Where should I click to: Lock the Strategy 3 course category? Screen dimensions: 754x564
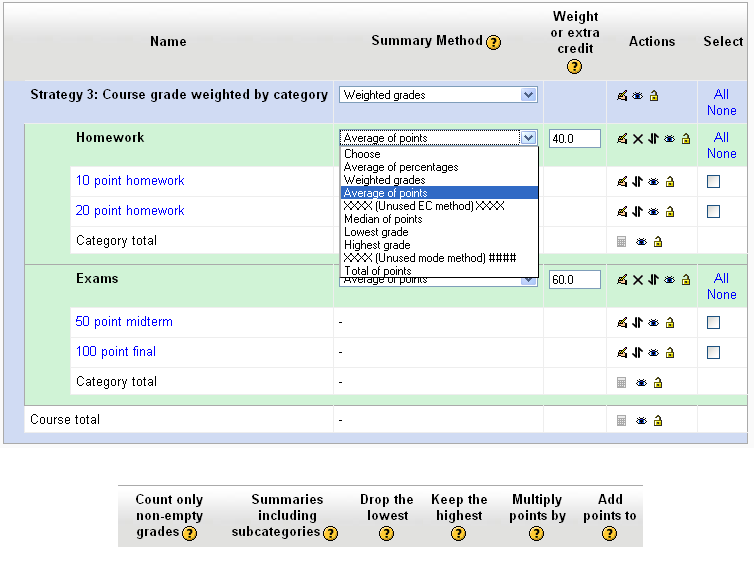point(654,96)
